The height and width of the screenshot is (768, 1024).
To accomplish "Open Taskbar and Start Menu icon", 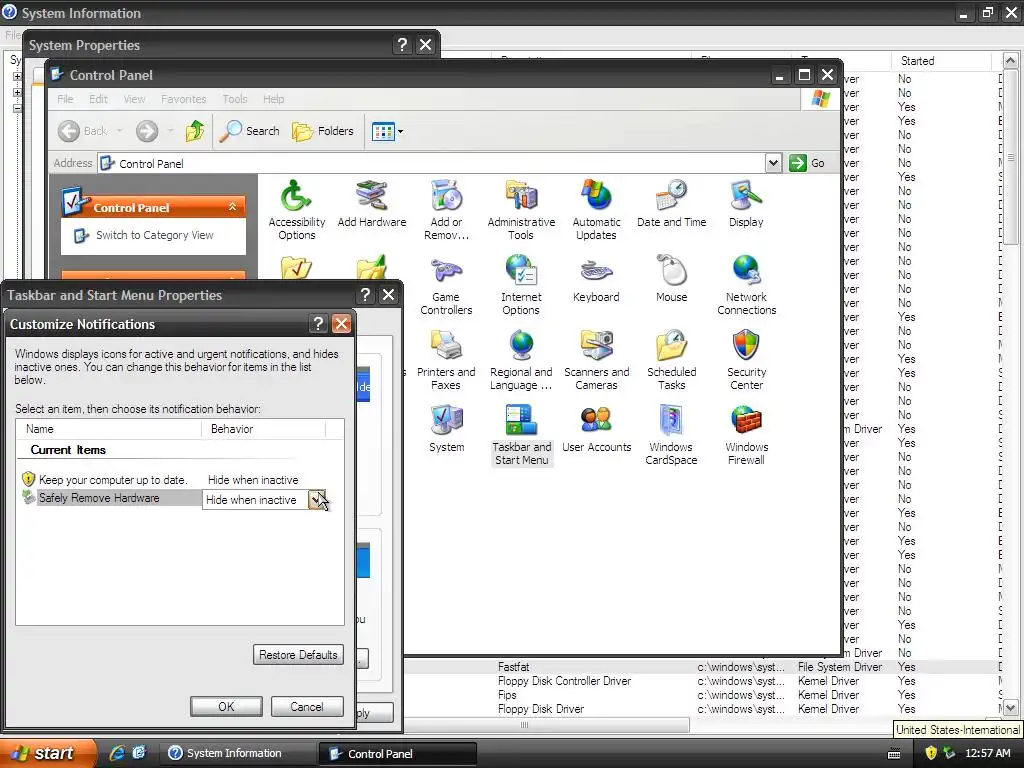I will pos(521,435).
